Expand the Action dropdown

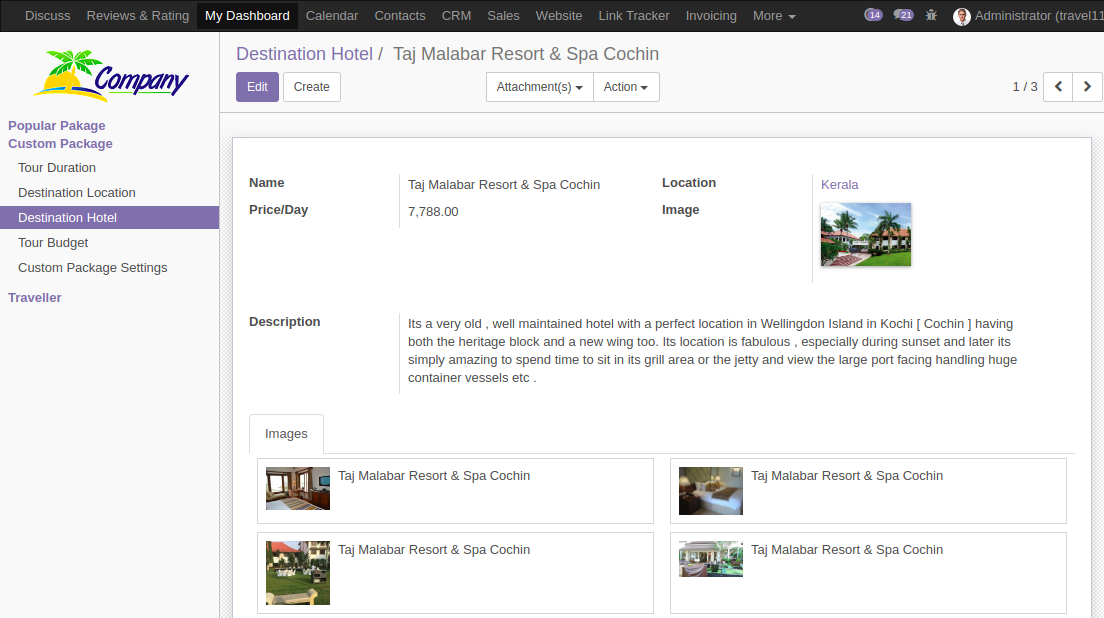(x=626, y=87)
